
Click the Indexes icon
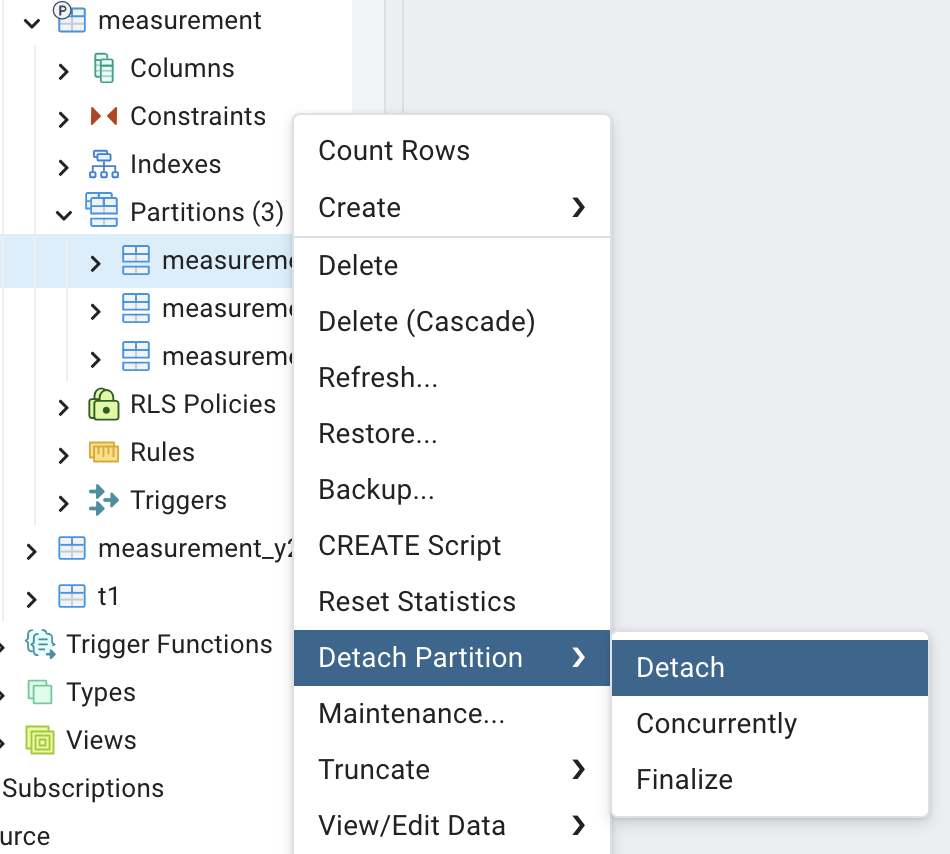click(104, 165)
